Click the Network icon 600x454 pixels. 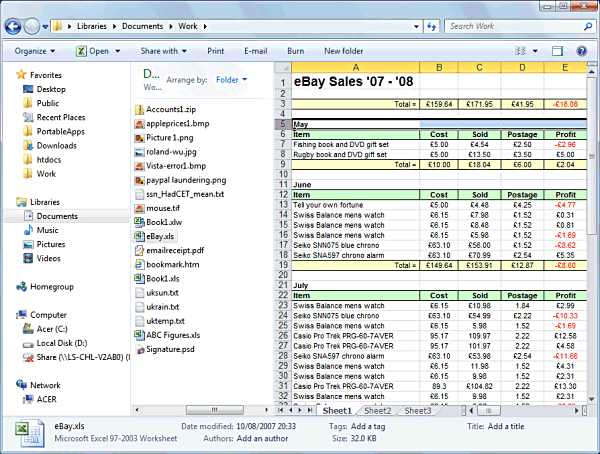21,385
